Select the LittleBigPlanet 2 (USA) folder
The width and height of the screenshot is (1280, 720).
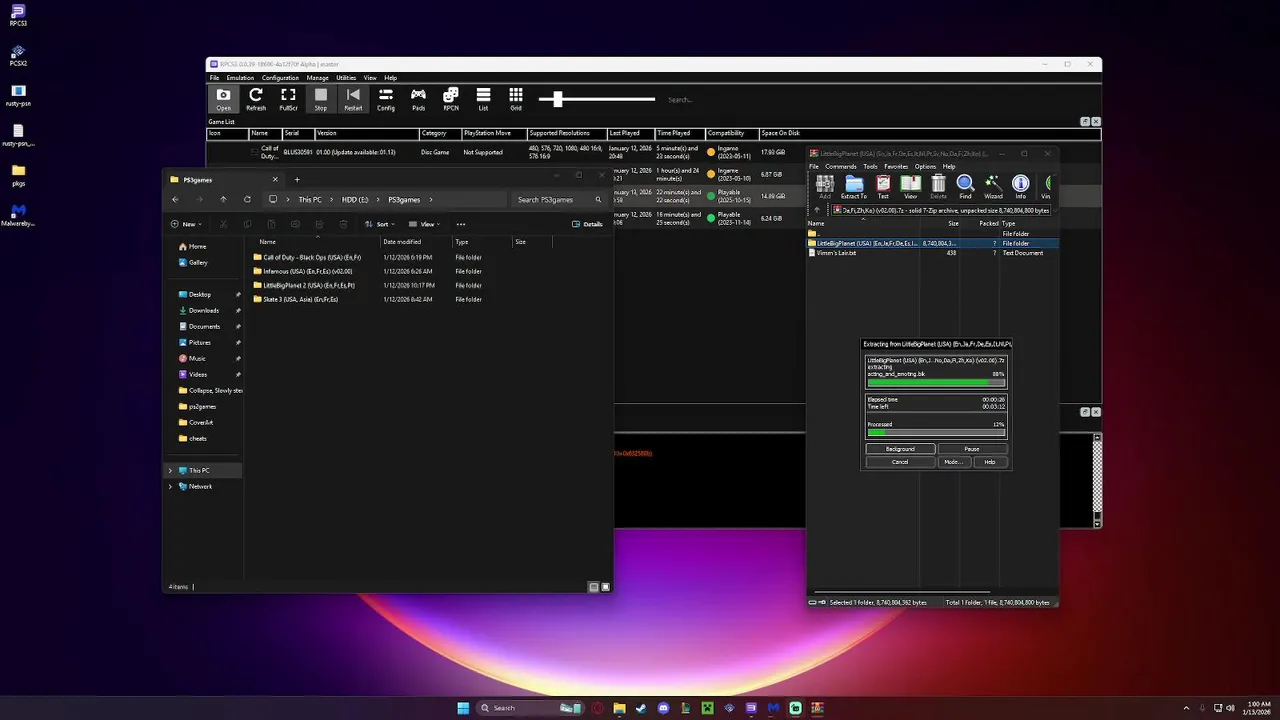[x=304, y=285]
